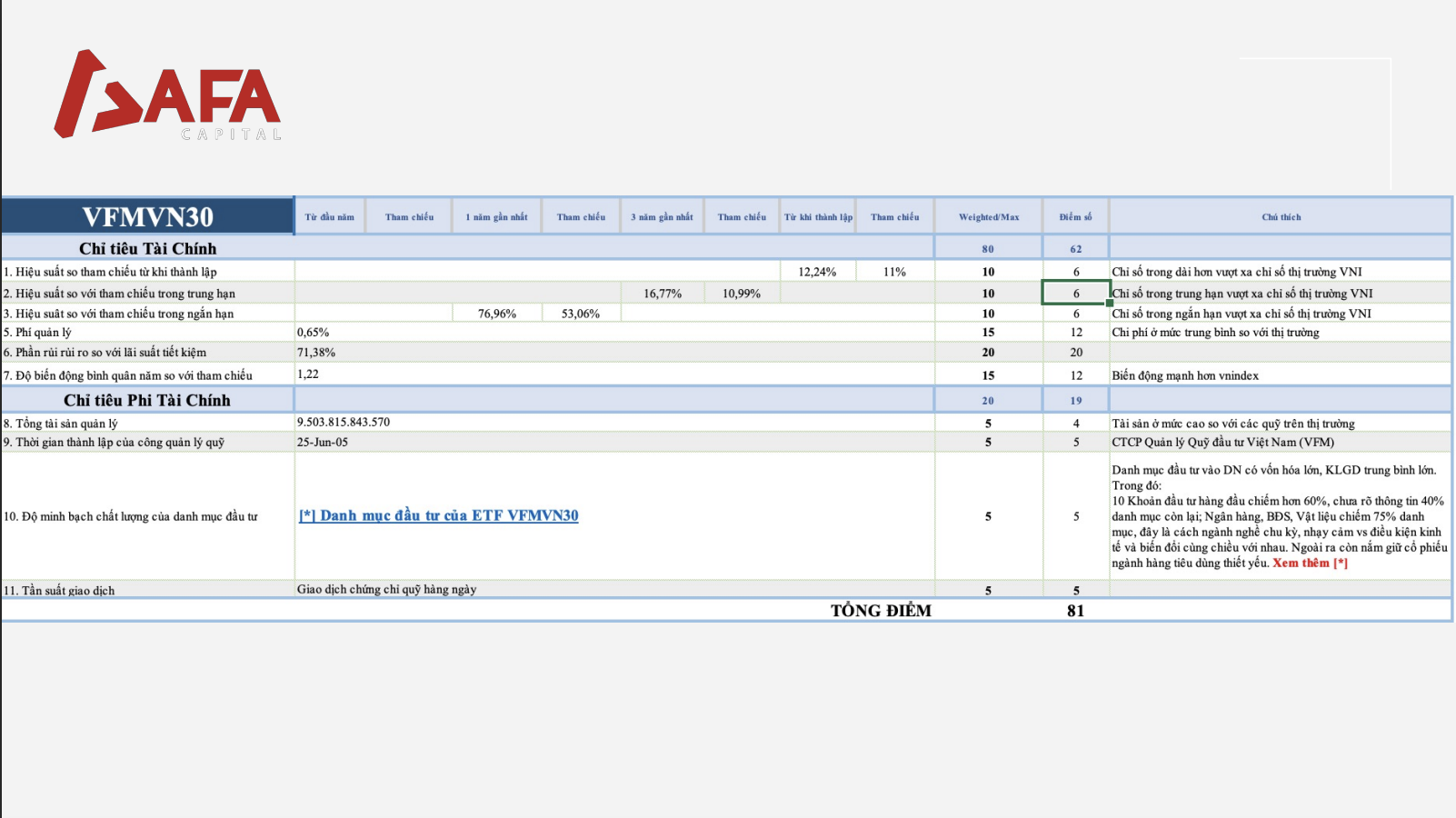Select the non-financial section score 19

coord(1076,401)
